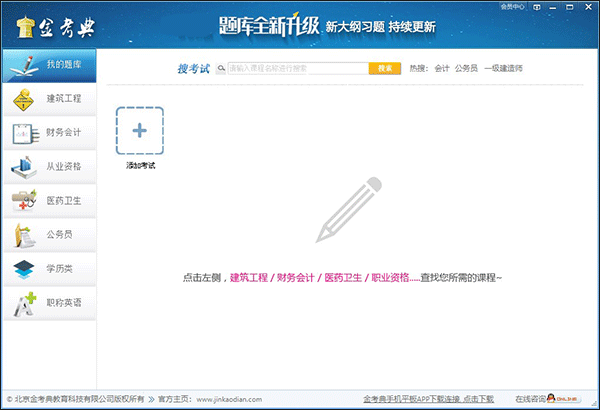Maximize the 金考典 window
The height and width of the screenshot is (410, 600).
pos(570,7)
